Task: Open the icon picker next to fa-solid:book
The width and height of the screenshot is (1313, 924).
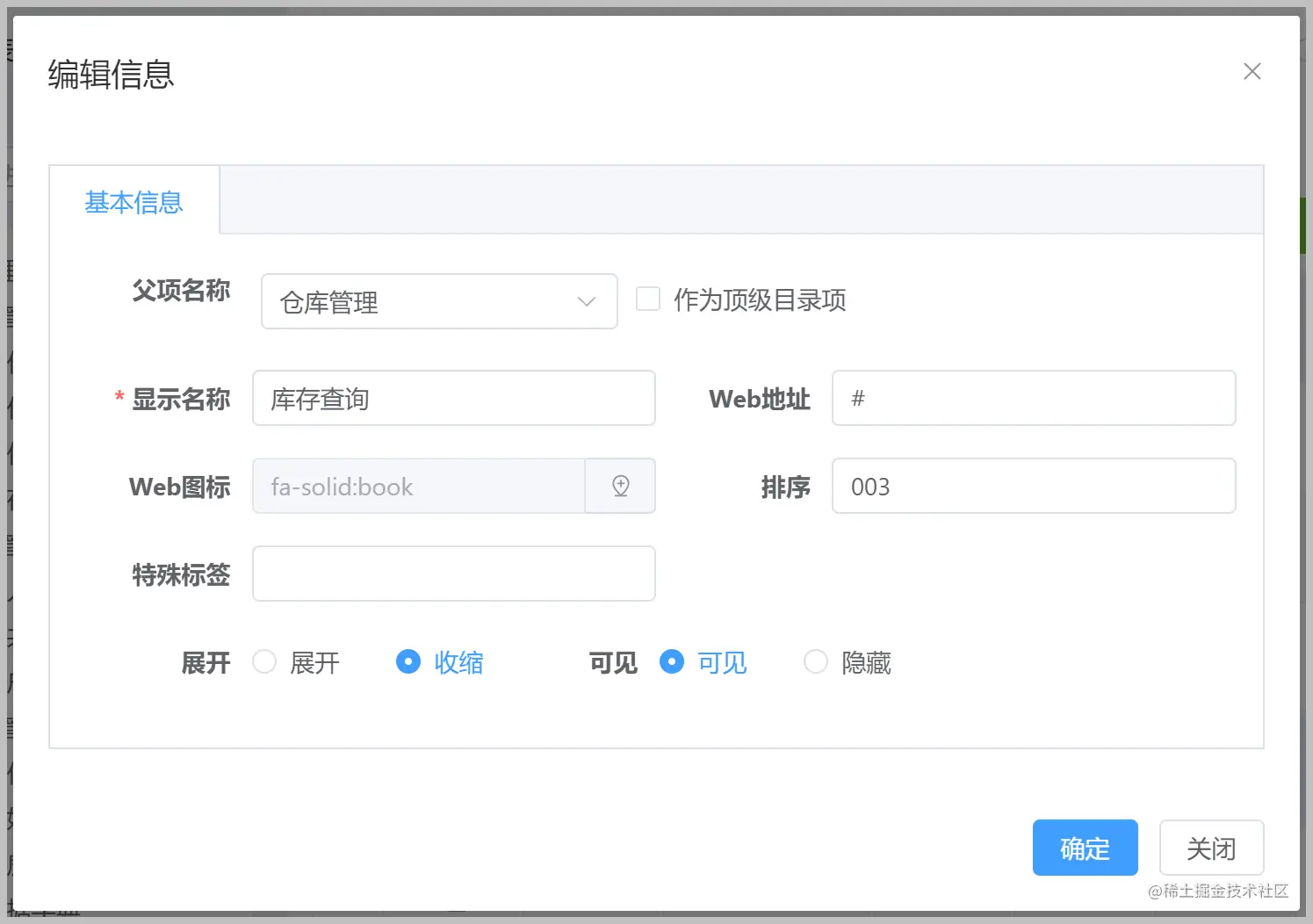Action: (x=620, y=486)
